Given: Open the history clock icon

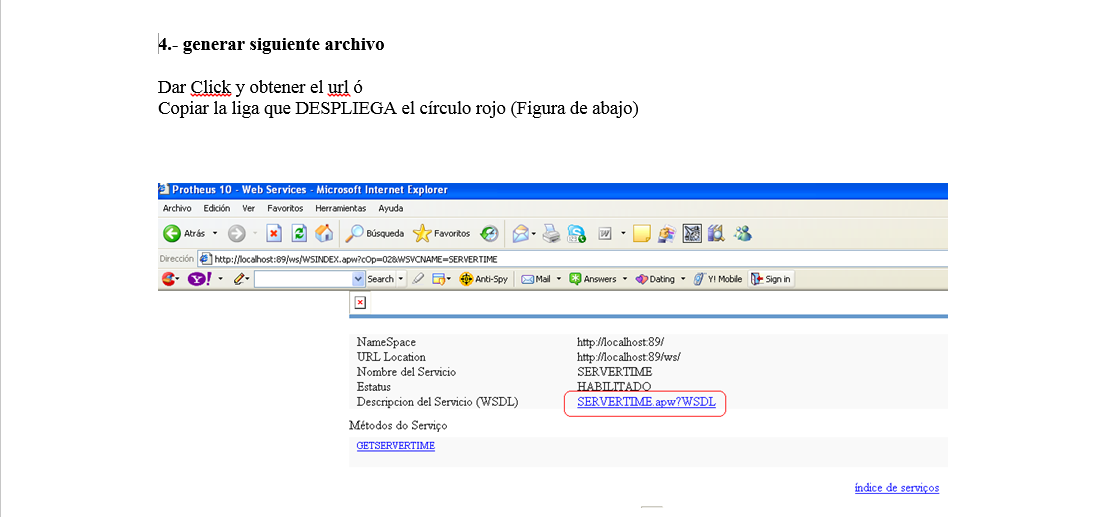Looking at the screenshot, I should 489,233.
